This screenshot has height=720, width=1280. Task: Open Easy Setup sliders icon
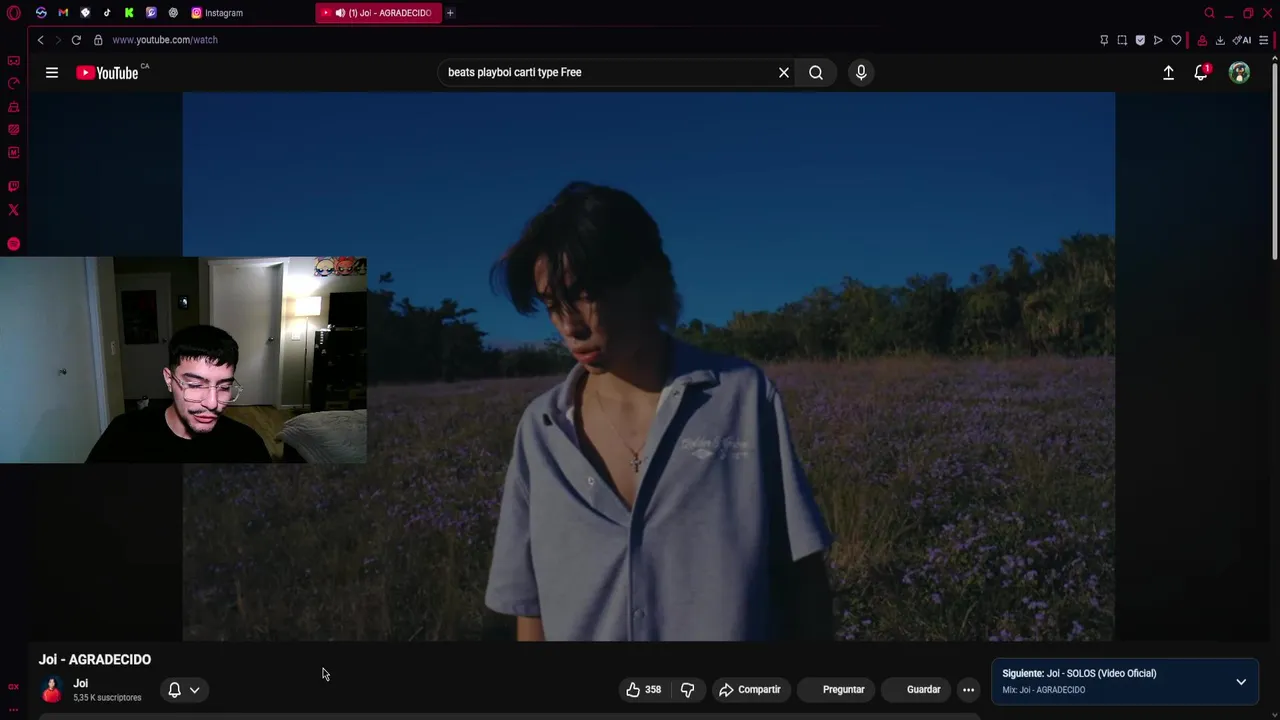pyautogui.click(x=1264, y=40)
